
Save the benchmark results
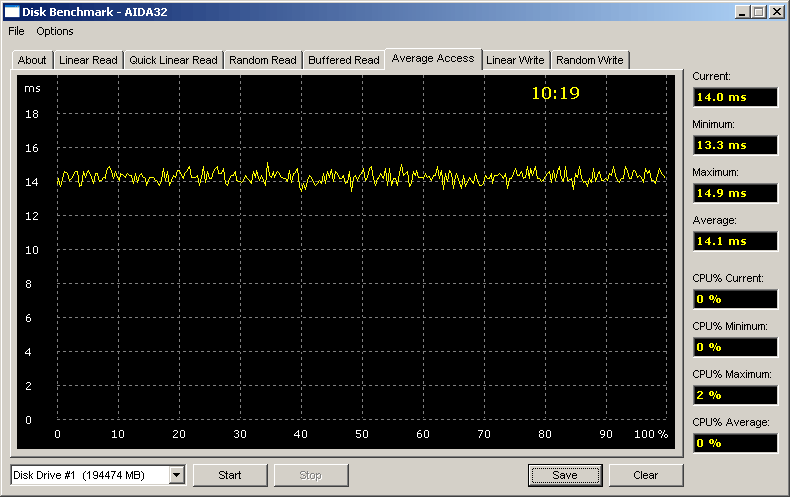565,475
